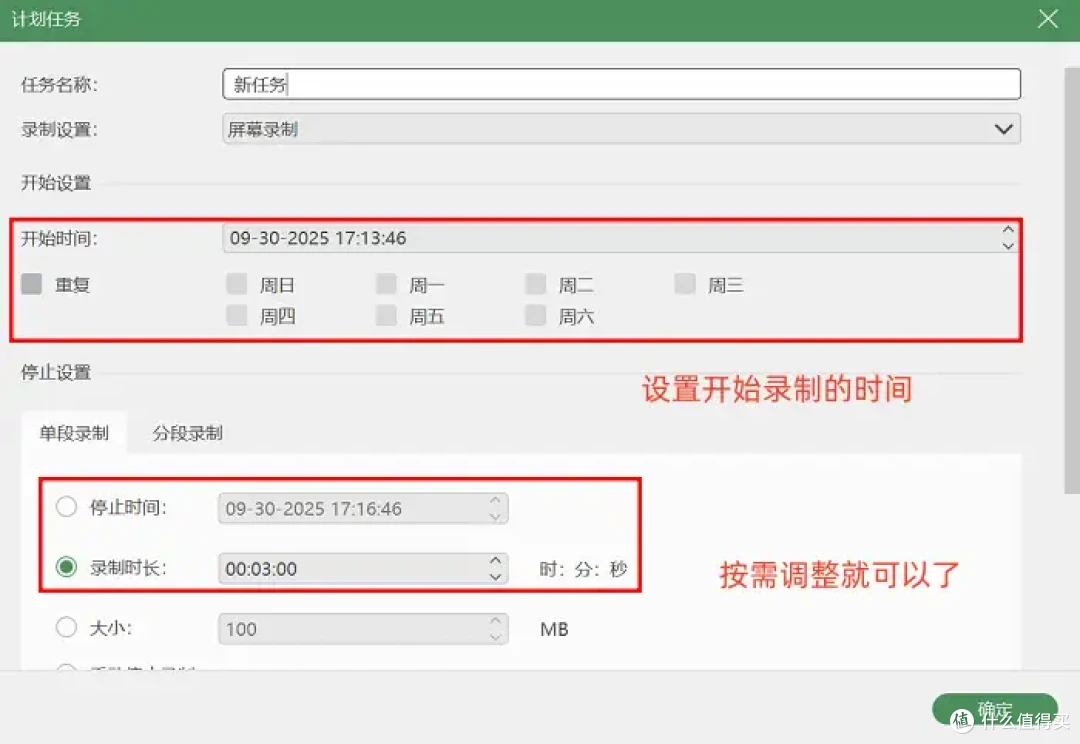Check the 周四 checkbox
The width and height of the screenshot is (1080, 744).
(237, 316)
